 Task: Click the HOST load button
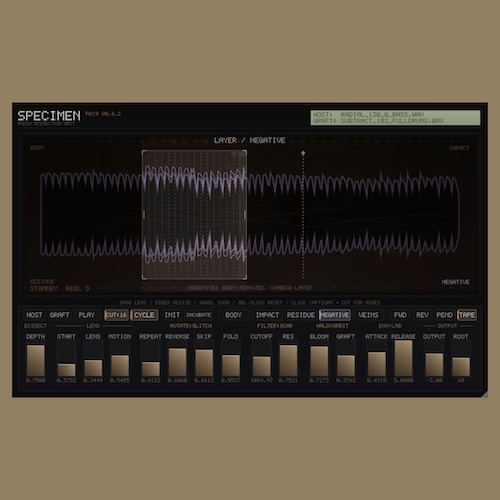pyautogui.click(x=34, y=315)
